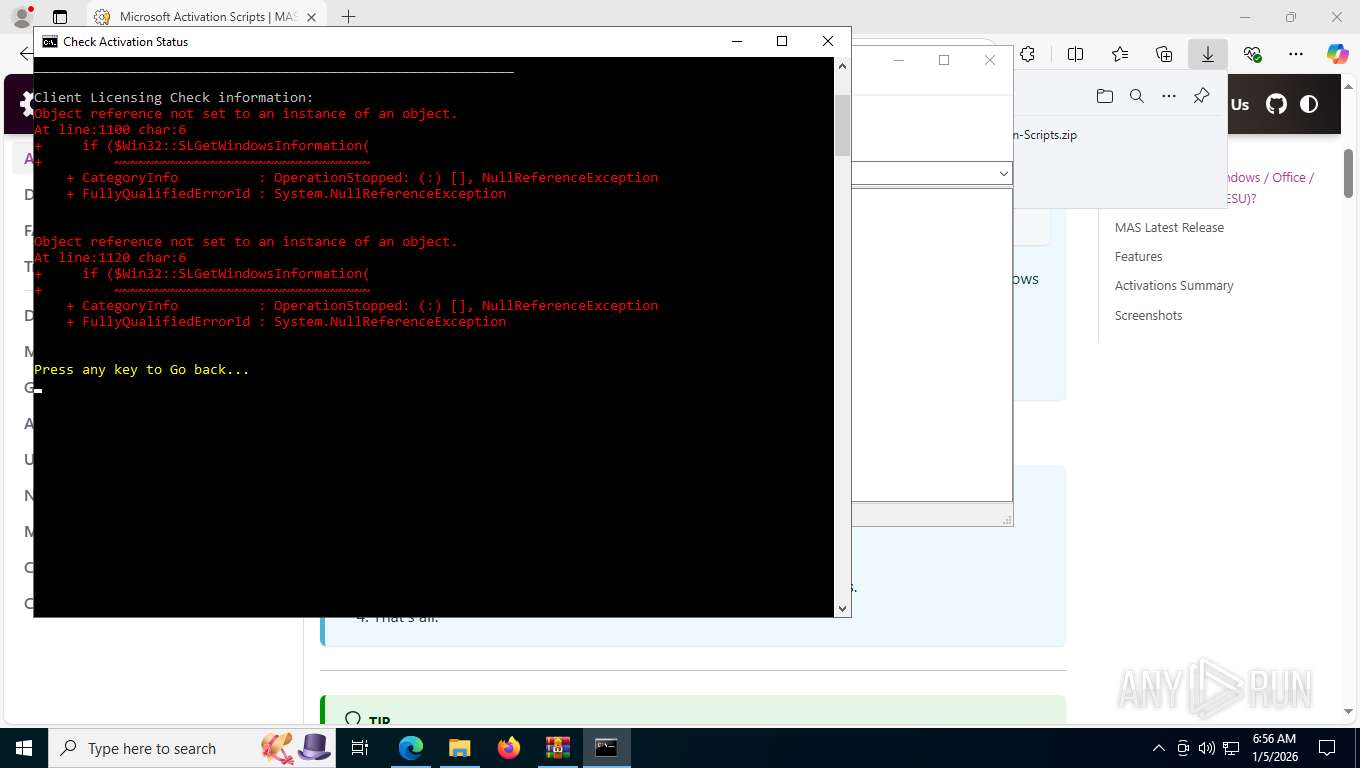Image resolution: width=1360 pixels, height=768 pixels.
Task: Switch to Microsoft Edge on taskbar
Action: pyautogui.click(x=411, y=748)
